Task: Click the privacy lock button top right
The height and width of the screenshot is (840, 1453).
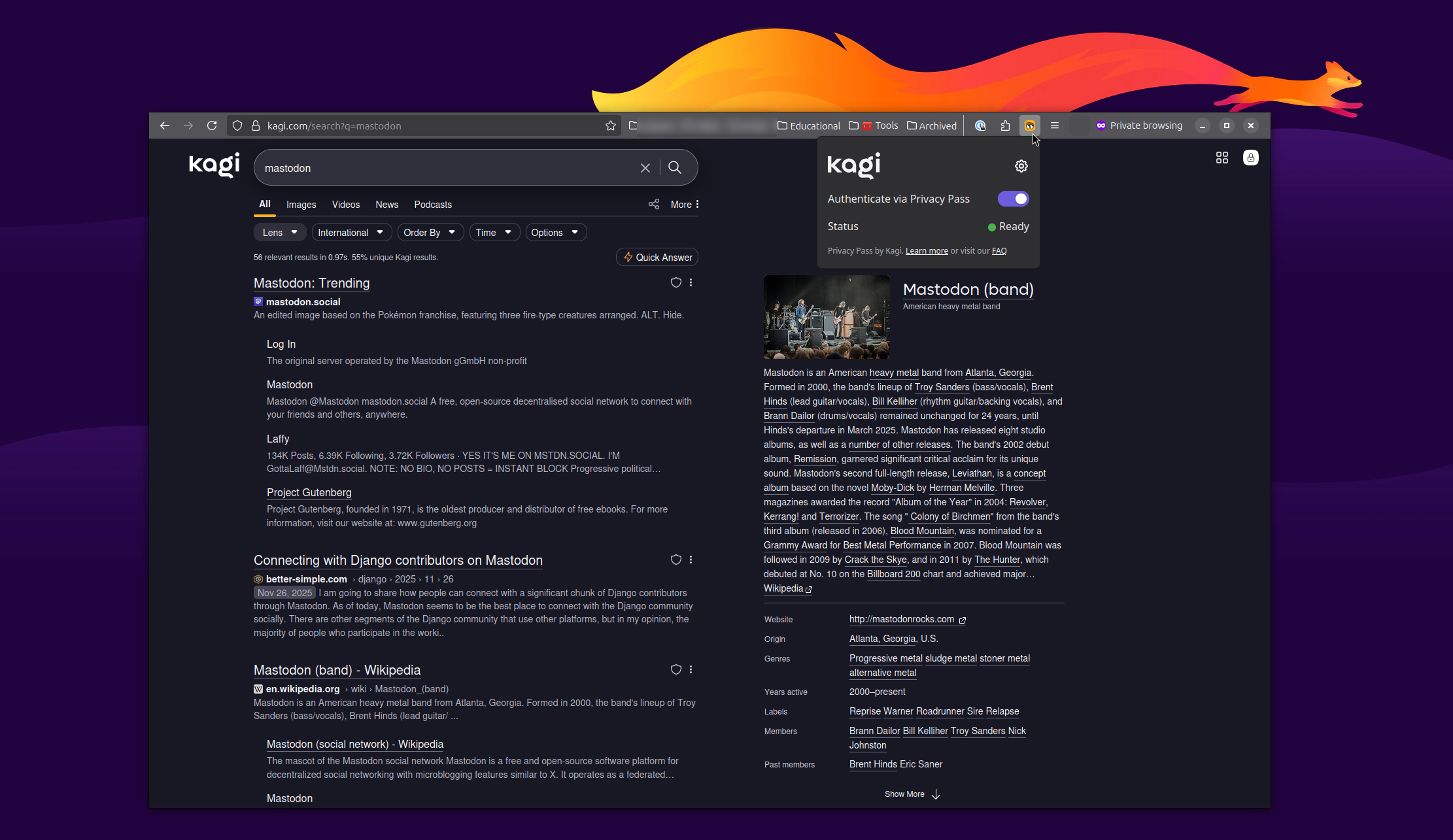Action: [1250, 158]
